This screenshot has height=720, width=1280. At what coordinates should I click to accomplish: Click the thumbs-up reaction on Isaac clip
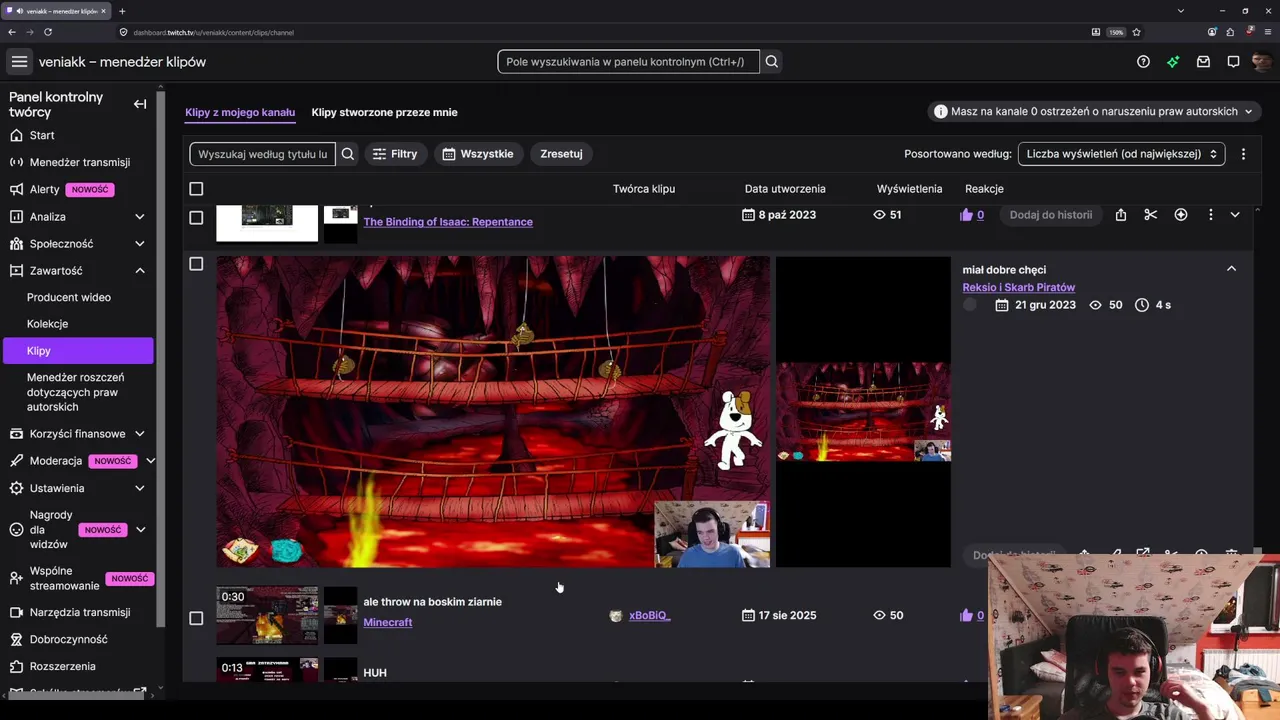point(966,215)
